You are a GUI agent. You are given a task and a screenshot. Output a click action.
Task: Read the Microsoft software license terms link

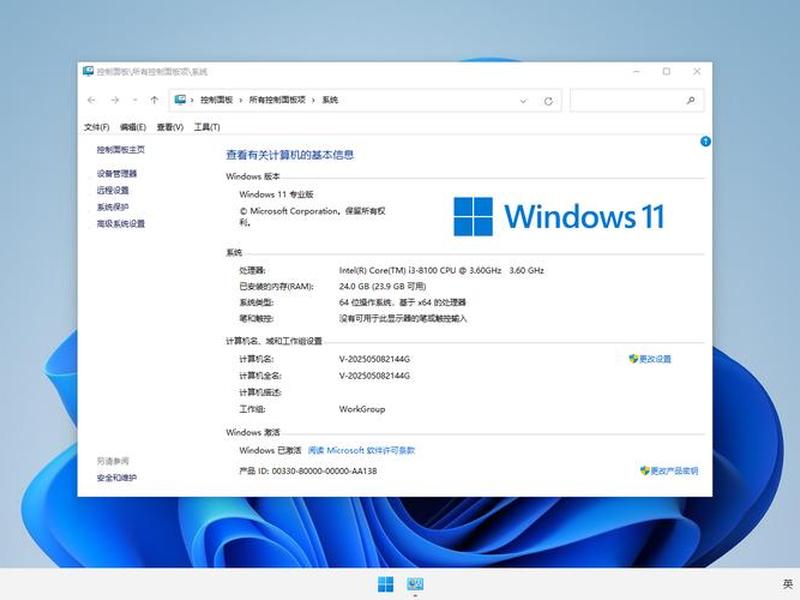361,451
